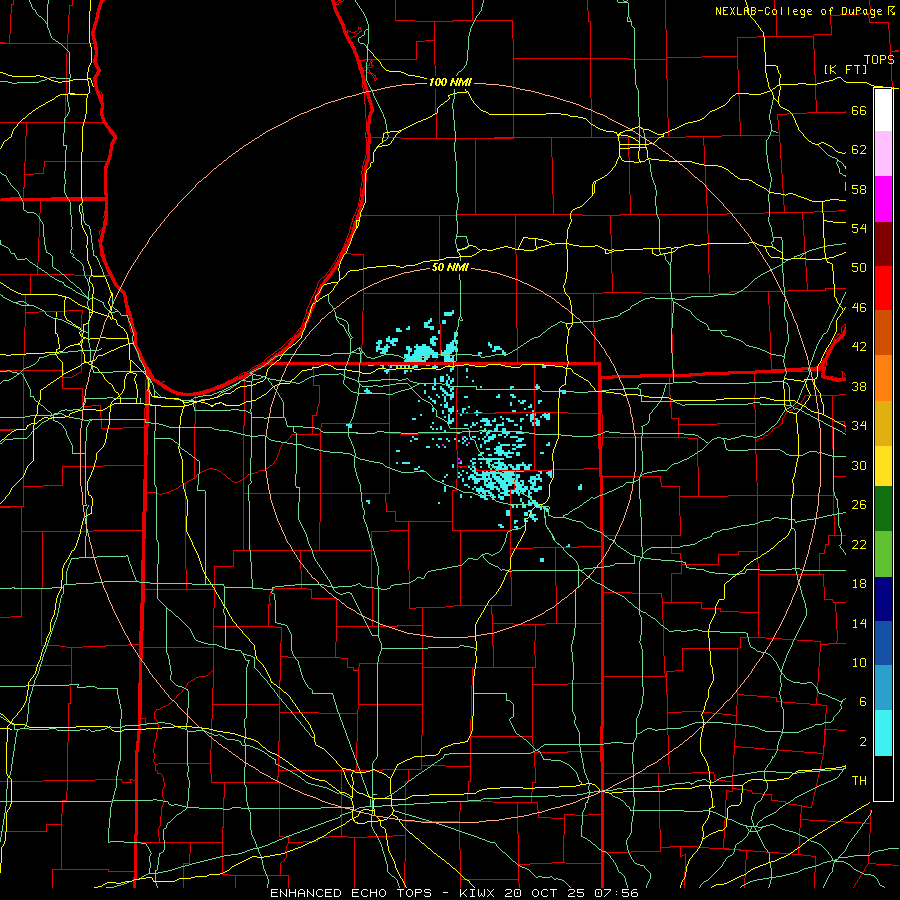Click the 'NEXLAB-College of DuPage' text

click(798, 11)
